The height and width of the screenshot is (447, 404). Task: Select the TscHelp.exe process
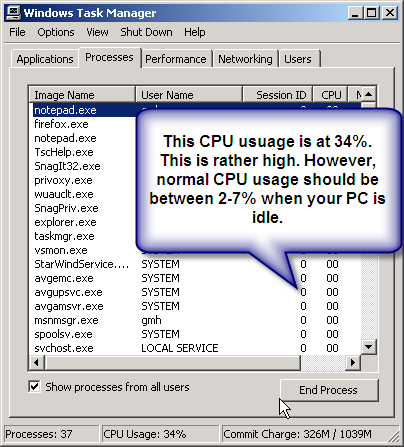point(64,152)
